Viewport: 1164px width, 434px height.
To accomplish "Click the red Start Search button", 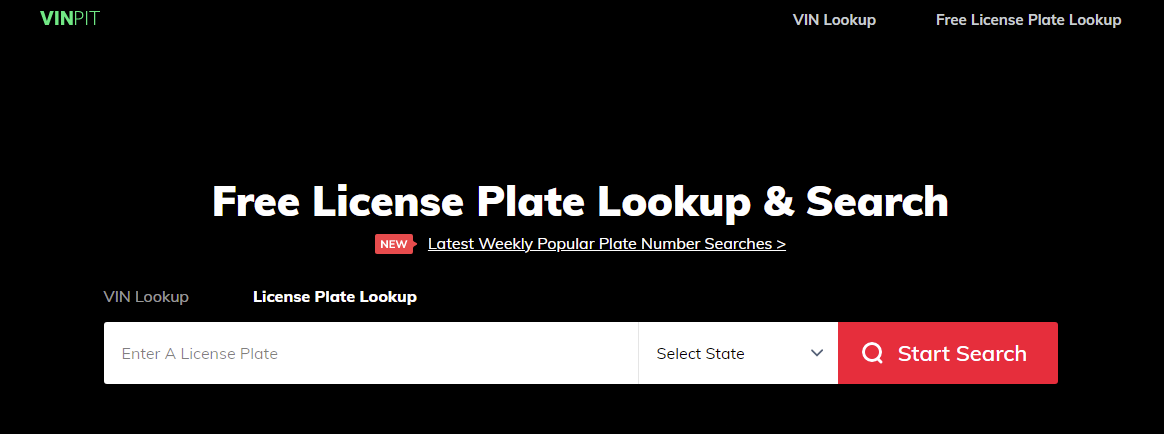I will [x=948, y=353].
